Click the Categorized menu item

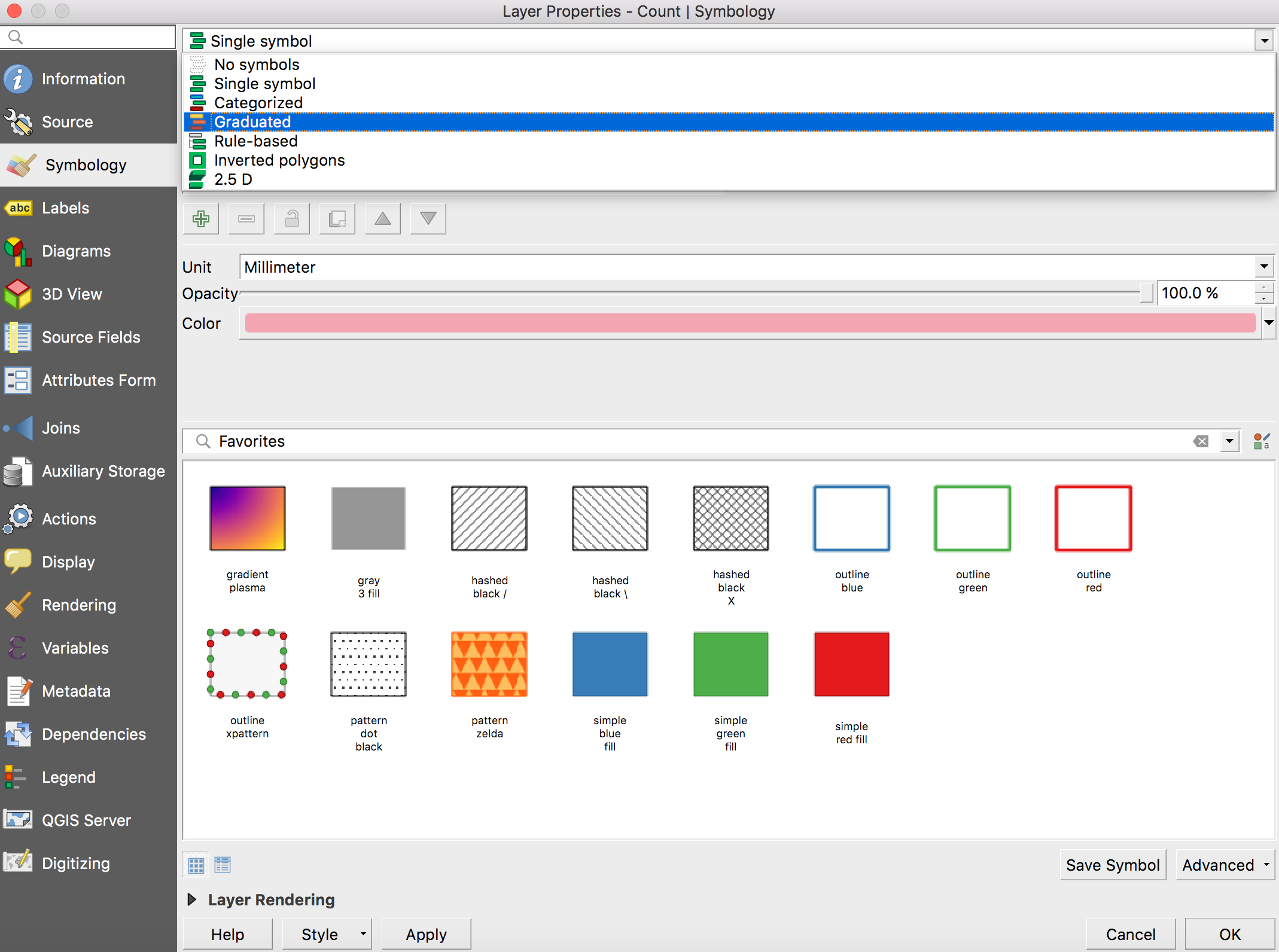[x=258, y=103]
